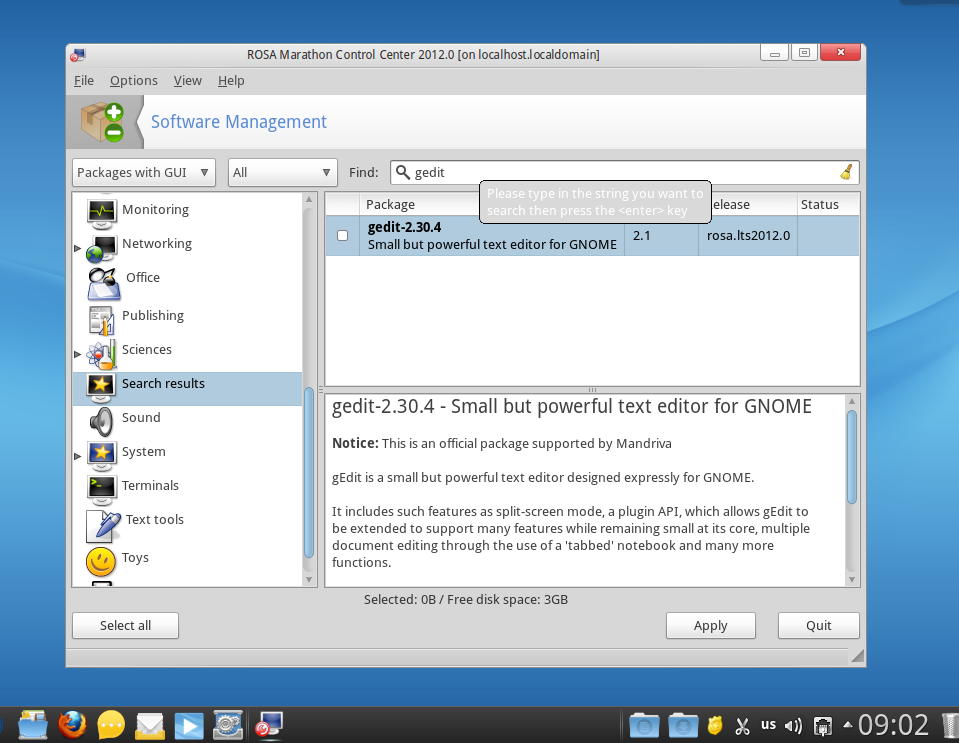The height and width of the screenshot is (743, 959).
Task: Click the clock showing 09:02
Action: (x=893, y=725)
